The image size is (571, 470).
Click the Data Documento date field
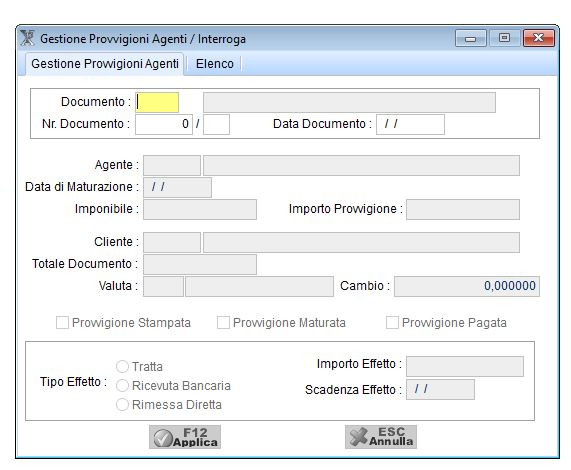point(410,125)
